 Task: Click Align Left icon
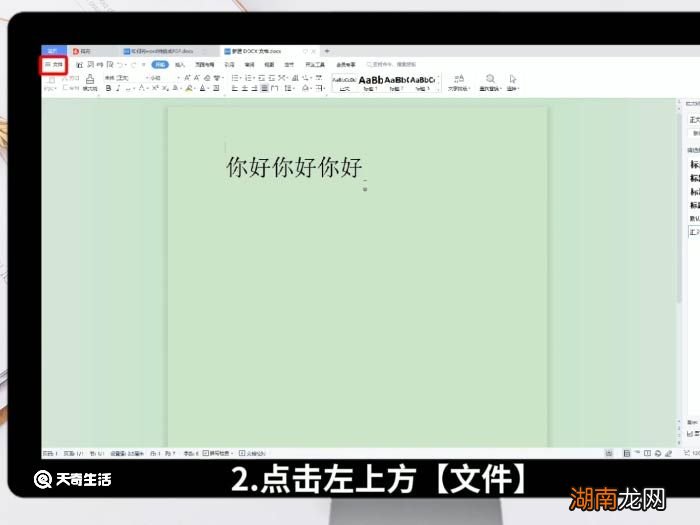click(x=235, y=88)
